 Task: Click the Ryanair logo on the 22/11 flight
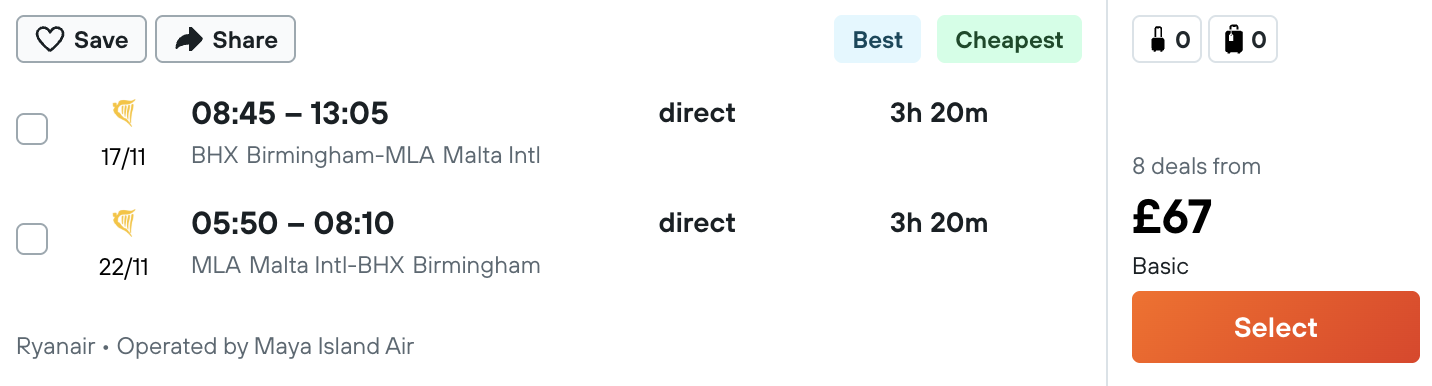click(x=124, y=222)
